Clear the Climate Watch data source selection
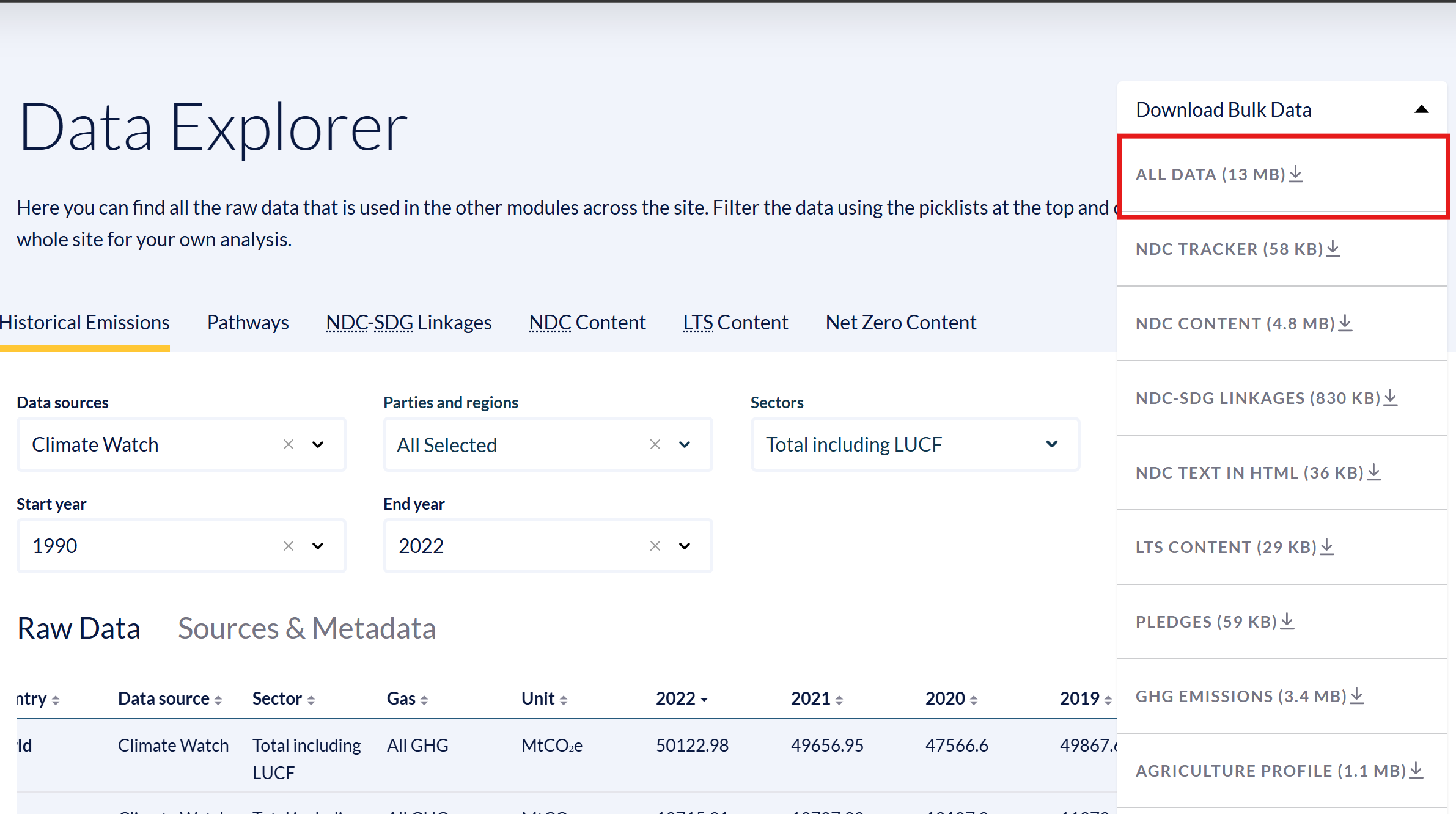The image size is (1456, 814). coord(289,444)
